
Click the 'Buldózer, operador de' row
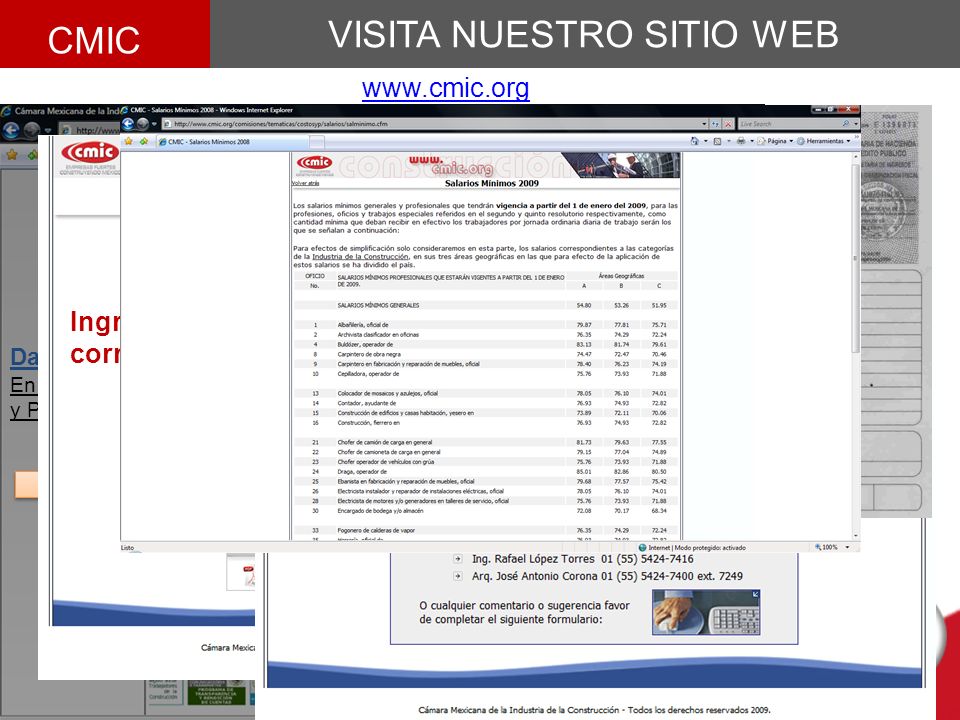[486, 345]
